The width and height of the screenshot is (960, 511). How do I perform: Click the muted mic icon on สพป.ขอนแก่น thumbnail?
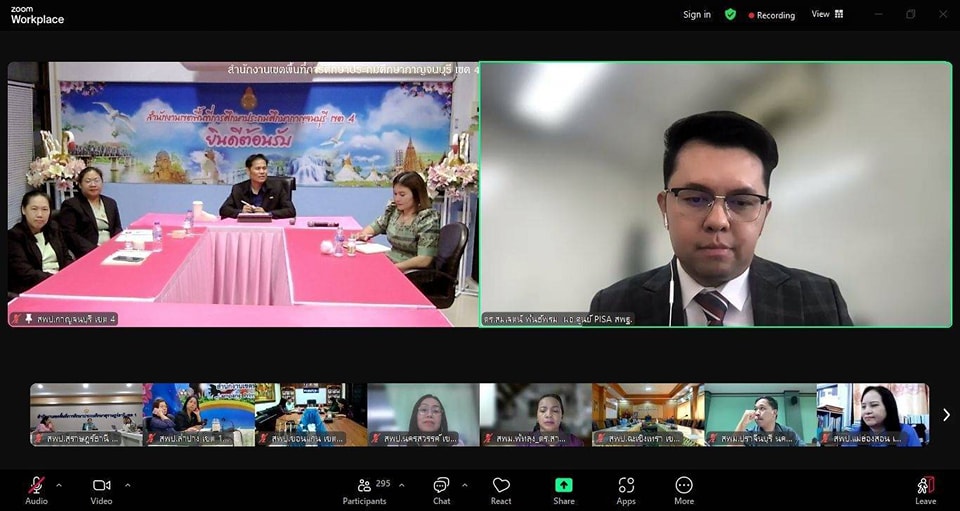point(263,438)
